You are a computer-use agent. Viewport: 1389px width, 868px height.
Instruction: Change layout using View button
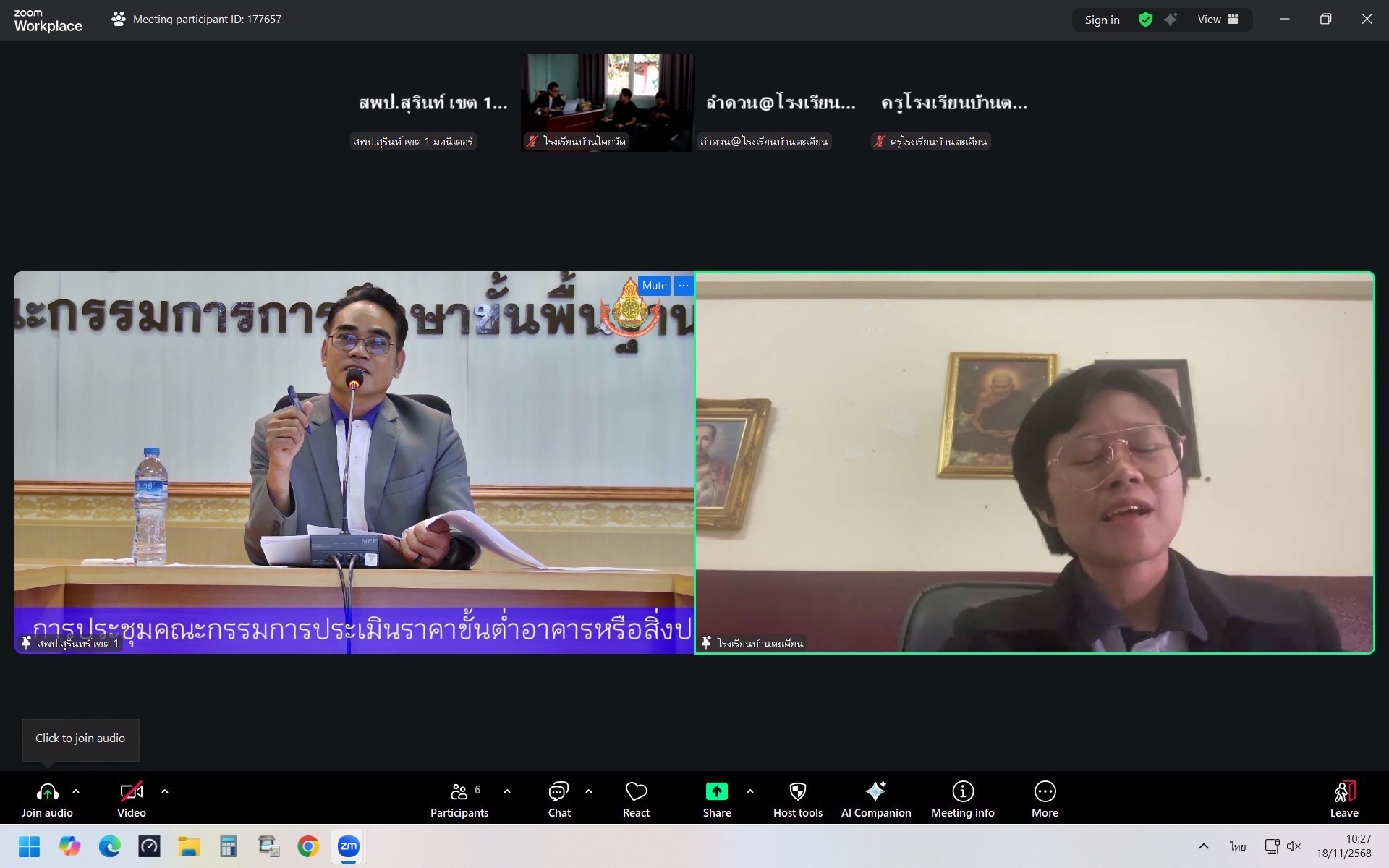click(x=1218, y=20)
